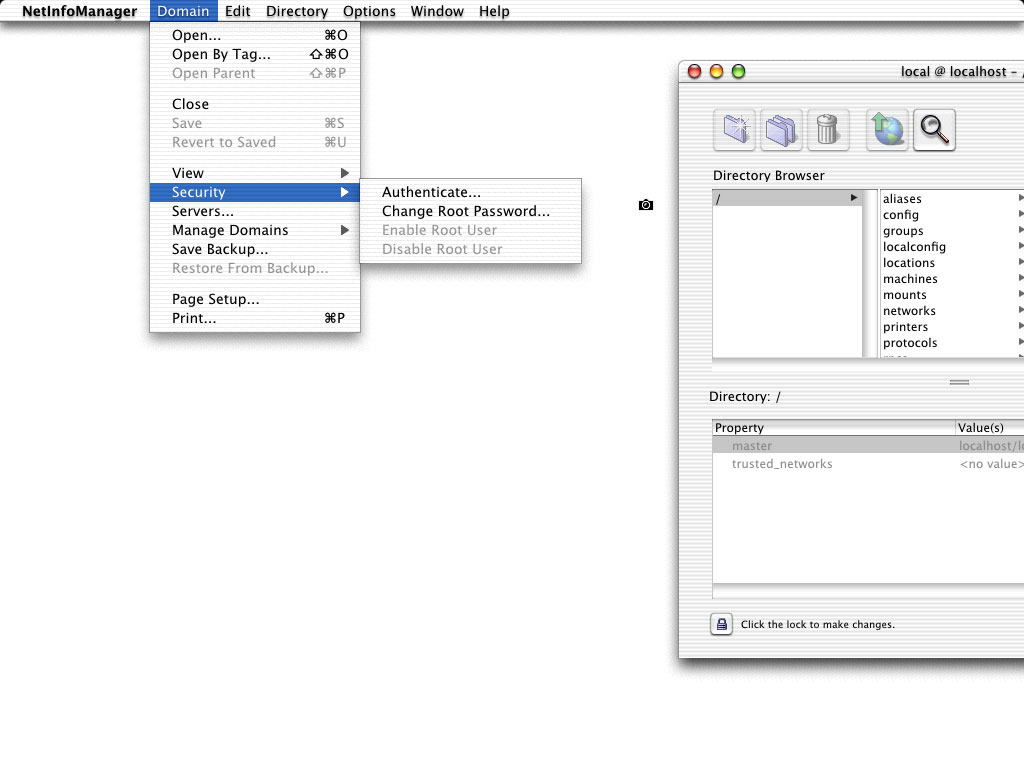This screenshot has height=768, width=1024.
Task: Click the camera icon on desktop
Action: click(646, 205)
